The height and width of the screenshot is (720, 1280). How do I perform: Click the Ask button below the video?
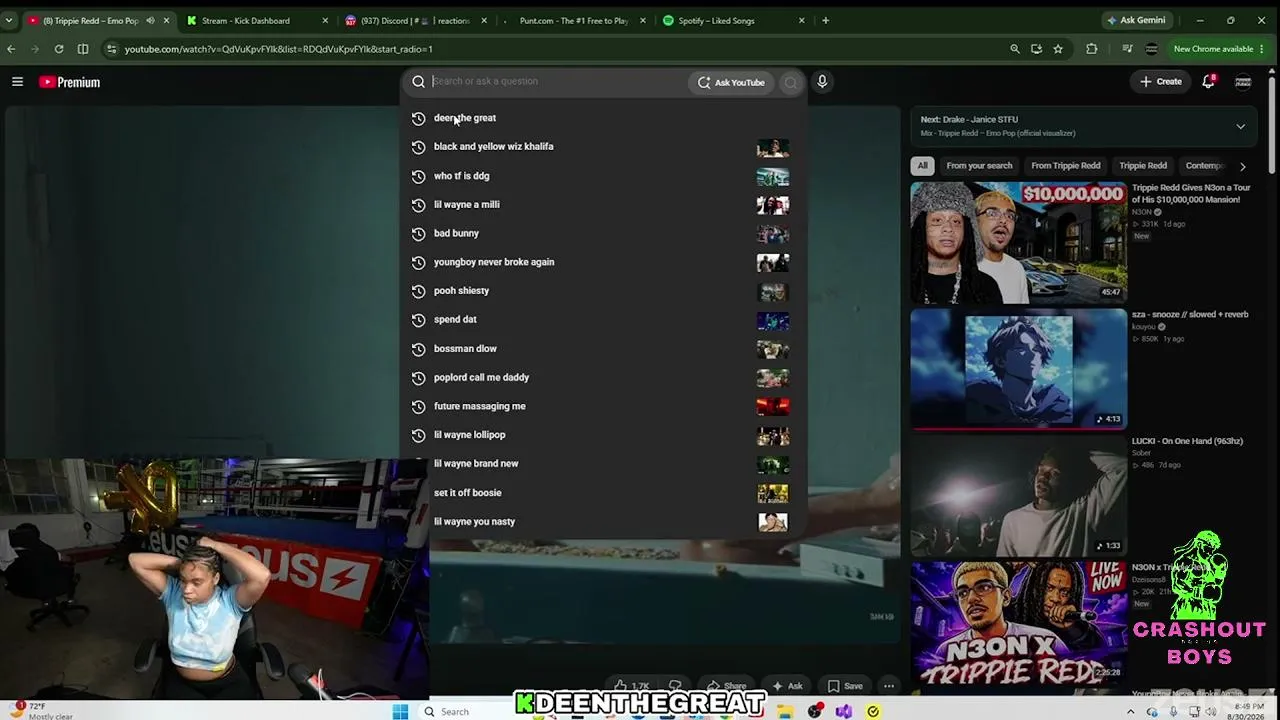point(786,686)
